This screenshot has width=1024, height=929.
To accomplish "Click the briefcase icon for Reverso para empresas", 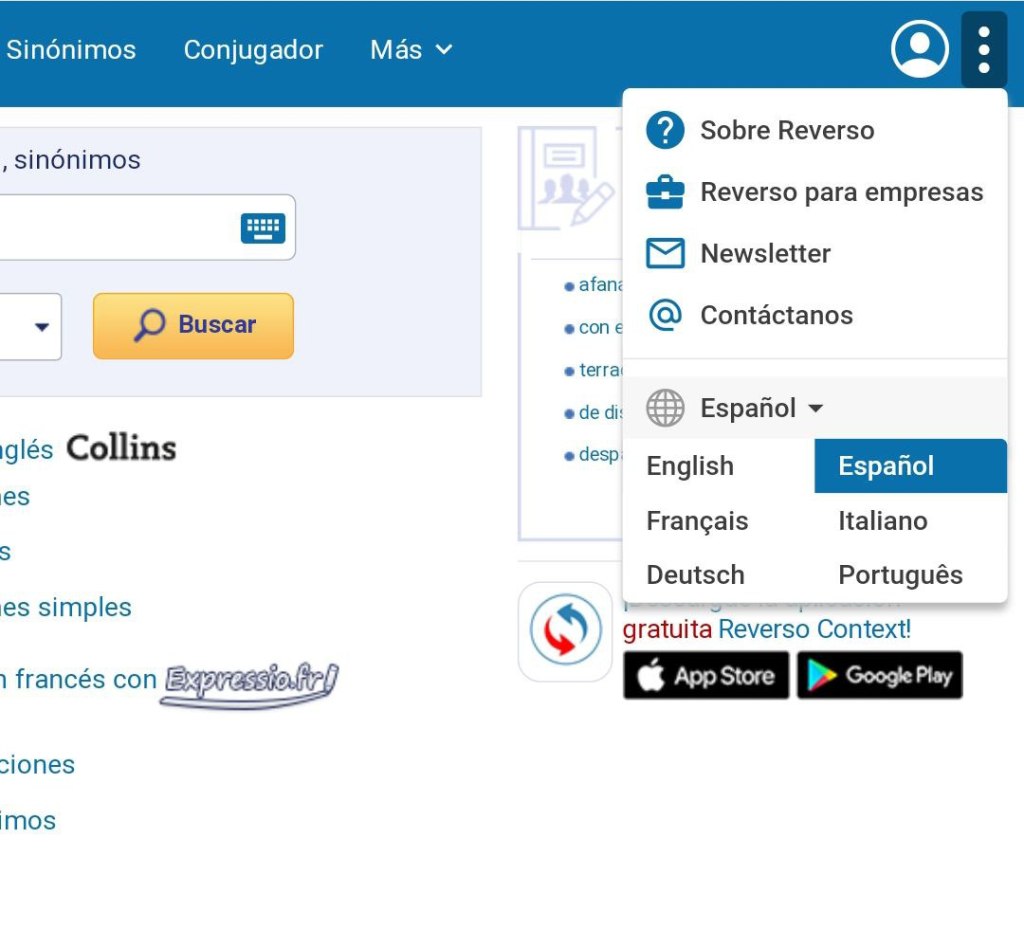I will (665, 192).
